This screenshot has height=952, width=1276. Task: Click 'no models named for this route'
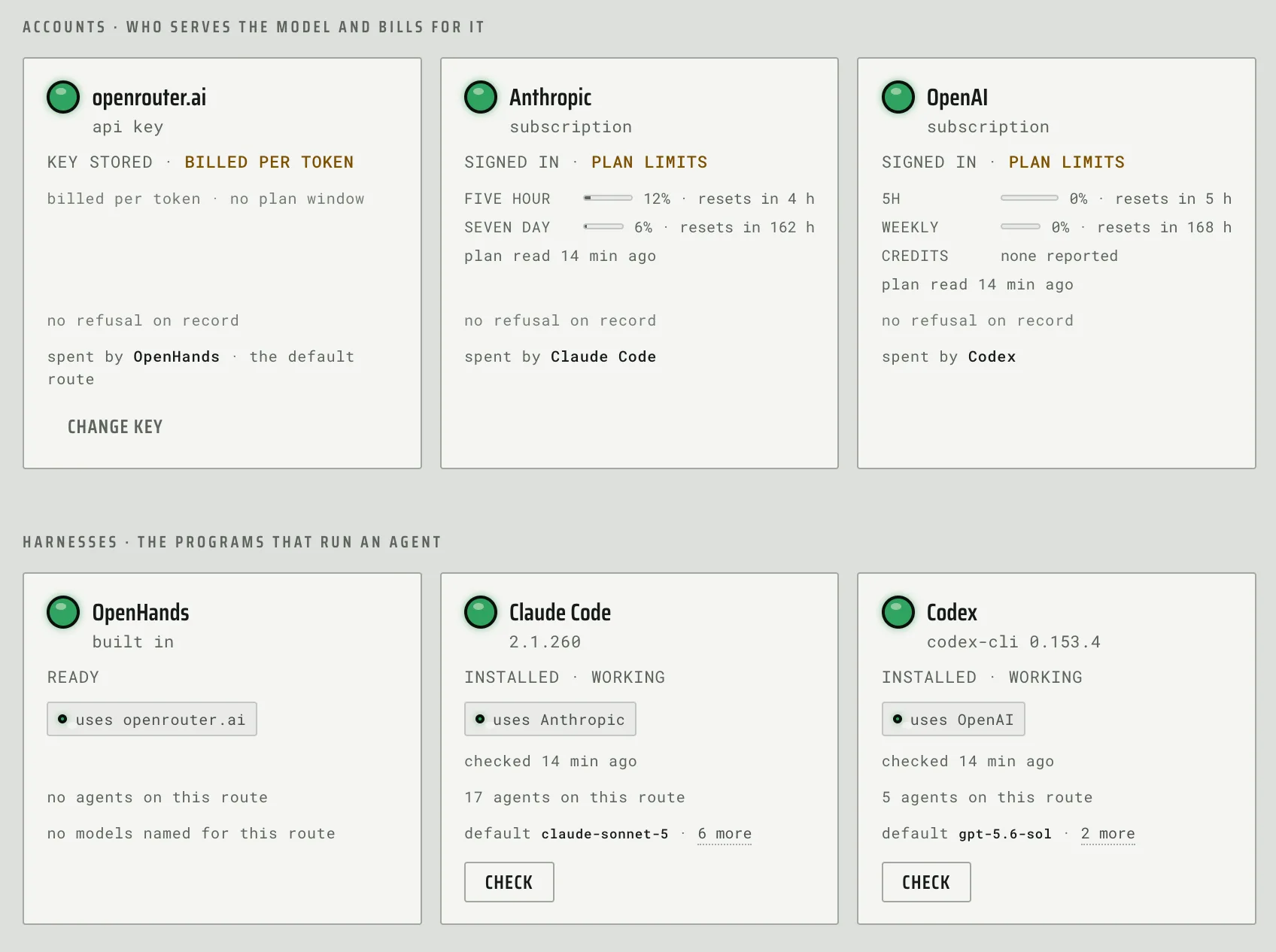coord(191,833)
